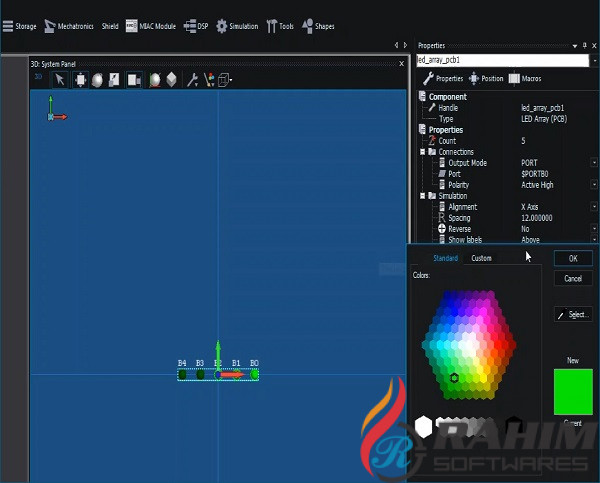The height and width of the screenshot is (483, 600).
Task: Switch to the Position tab
Action: [486, 78]
